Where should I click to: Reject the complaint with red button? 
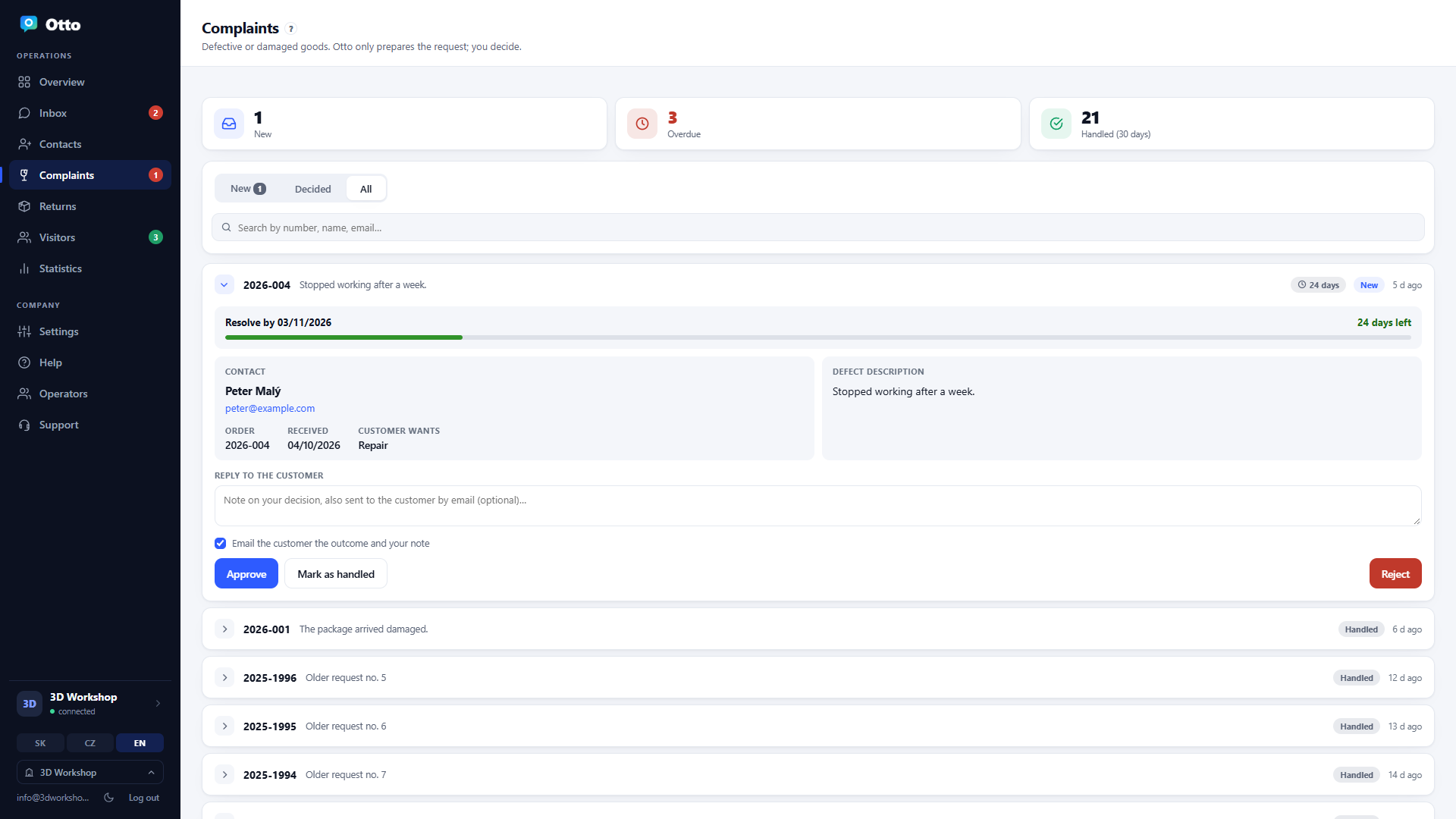point(1395,574)
